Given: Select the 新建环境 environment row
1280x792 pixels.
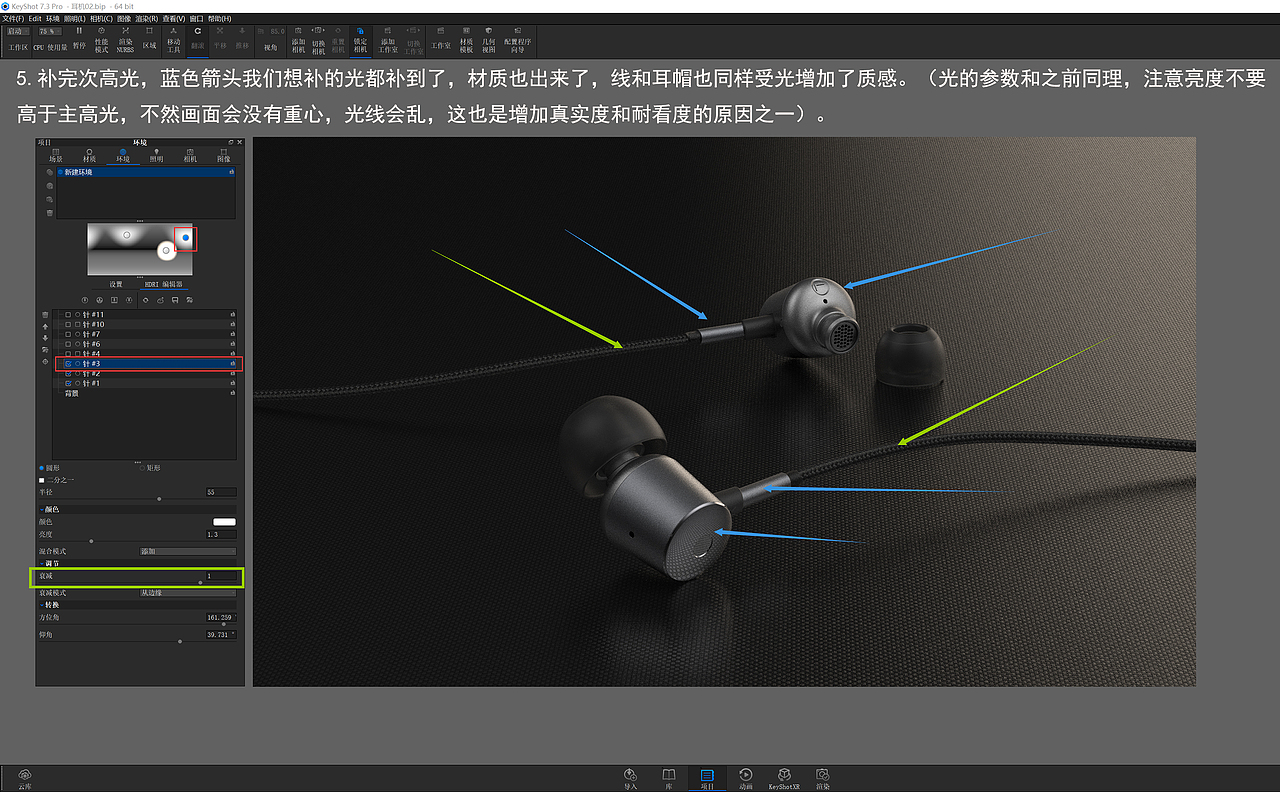Looking at the screenshot, I should pos(146,172).
